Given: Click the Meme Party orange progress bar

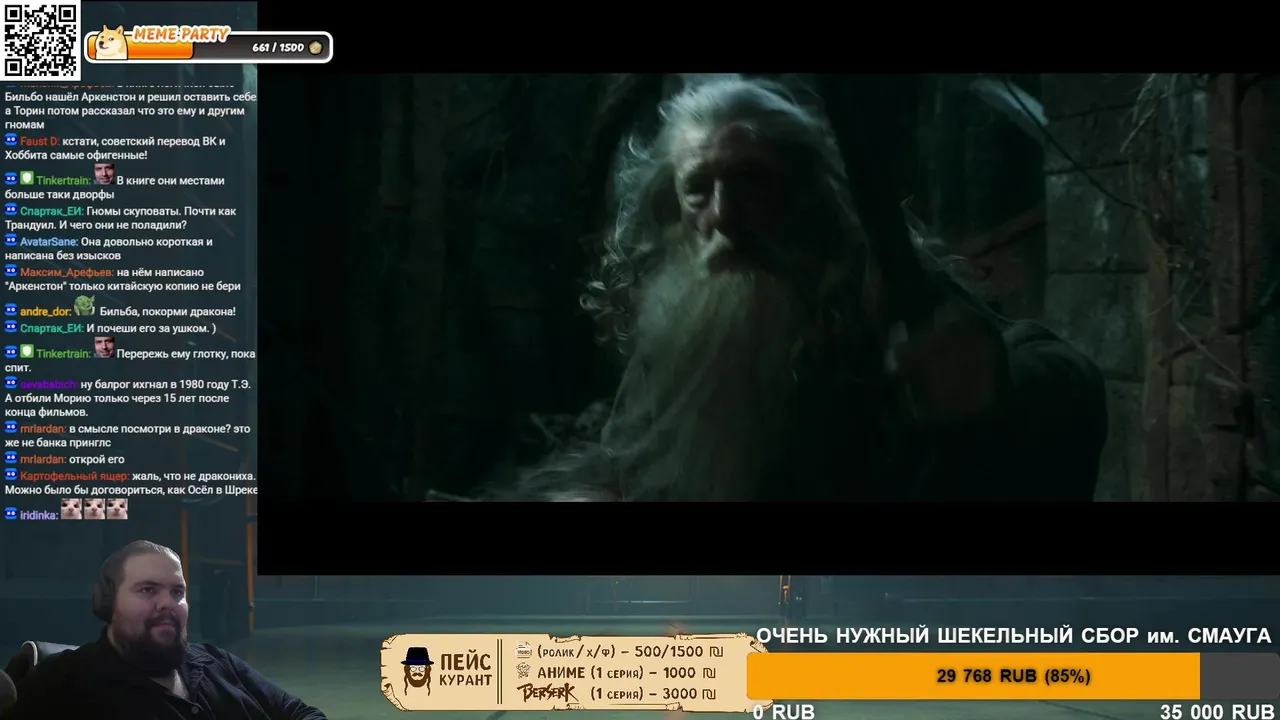Looking at the screenshot, I should [x=140, y=48].
